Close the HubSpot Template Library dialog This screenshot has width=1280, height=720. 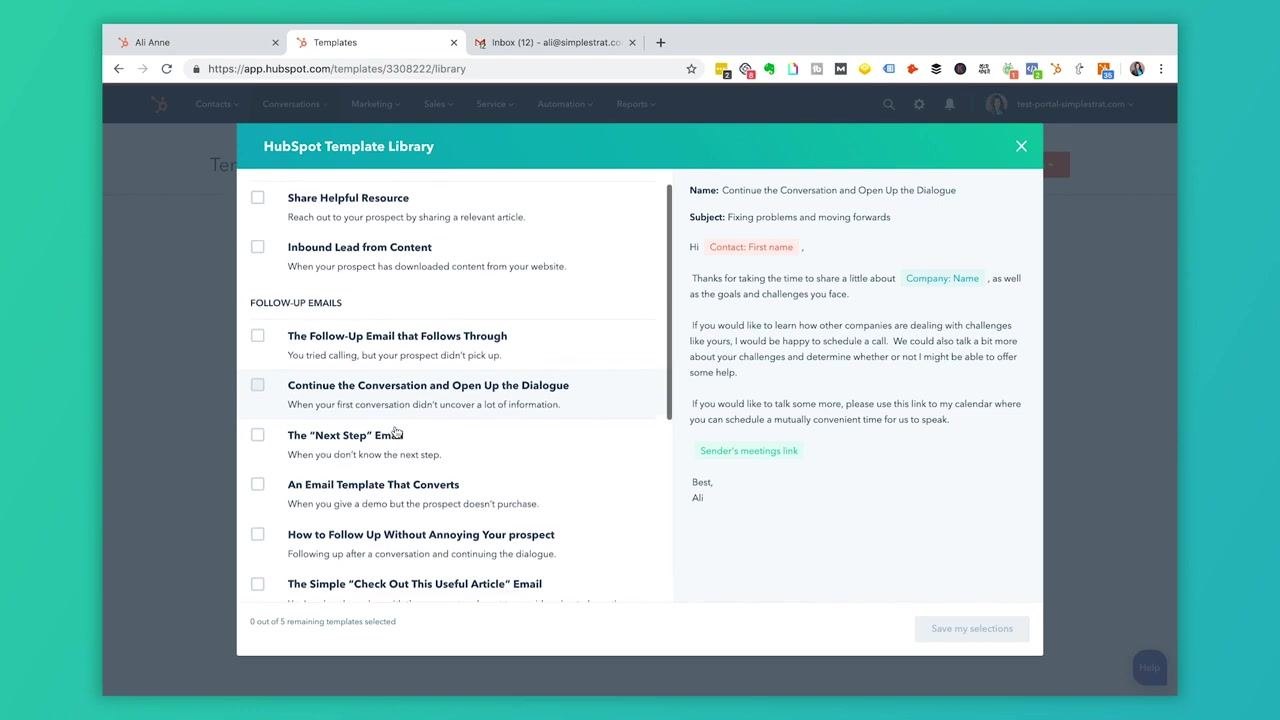click(1021, 146)
